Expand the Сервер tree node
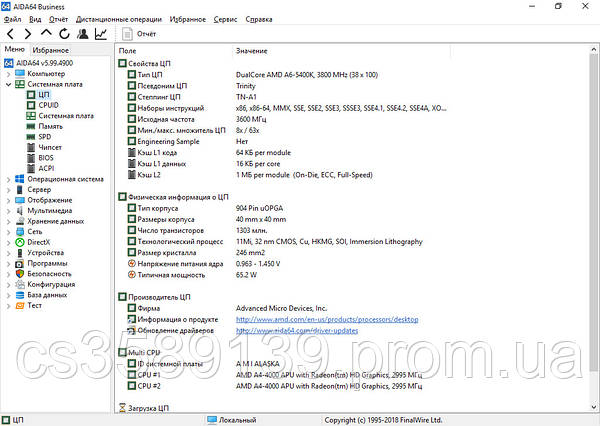This screenshot has width=600, height=426. [8, 189]
